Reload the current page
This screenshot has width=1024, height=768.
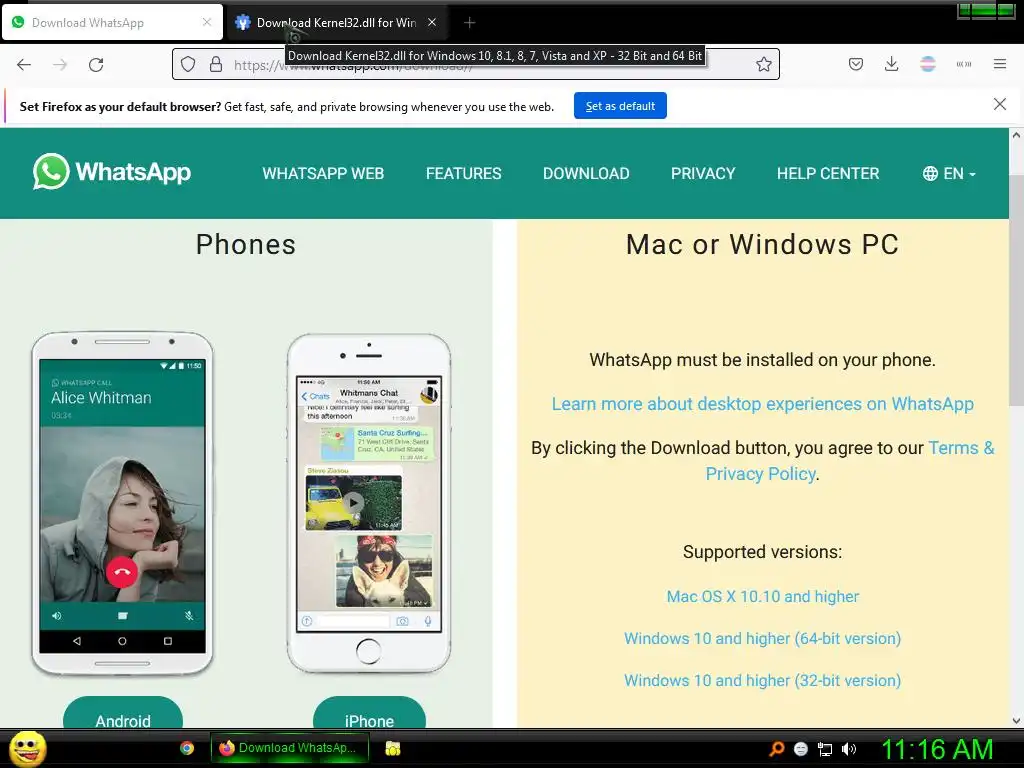96,65
